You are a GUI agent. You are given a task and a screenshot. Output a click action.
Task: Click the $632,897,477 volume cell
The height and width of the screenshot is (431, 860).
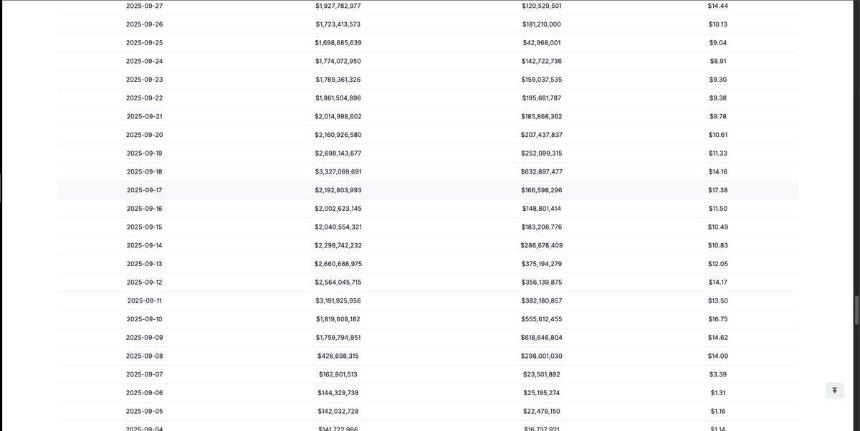click(542, 172)
